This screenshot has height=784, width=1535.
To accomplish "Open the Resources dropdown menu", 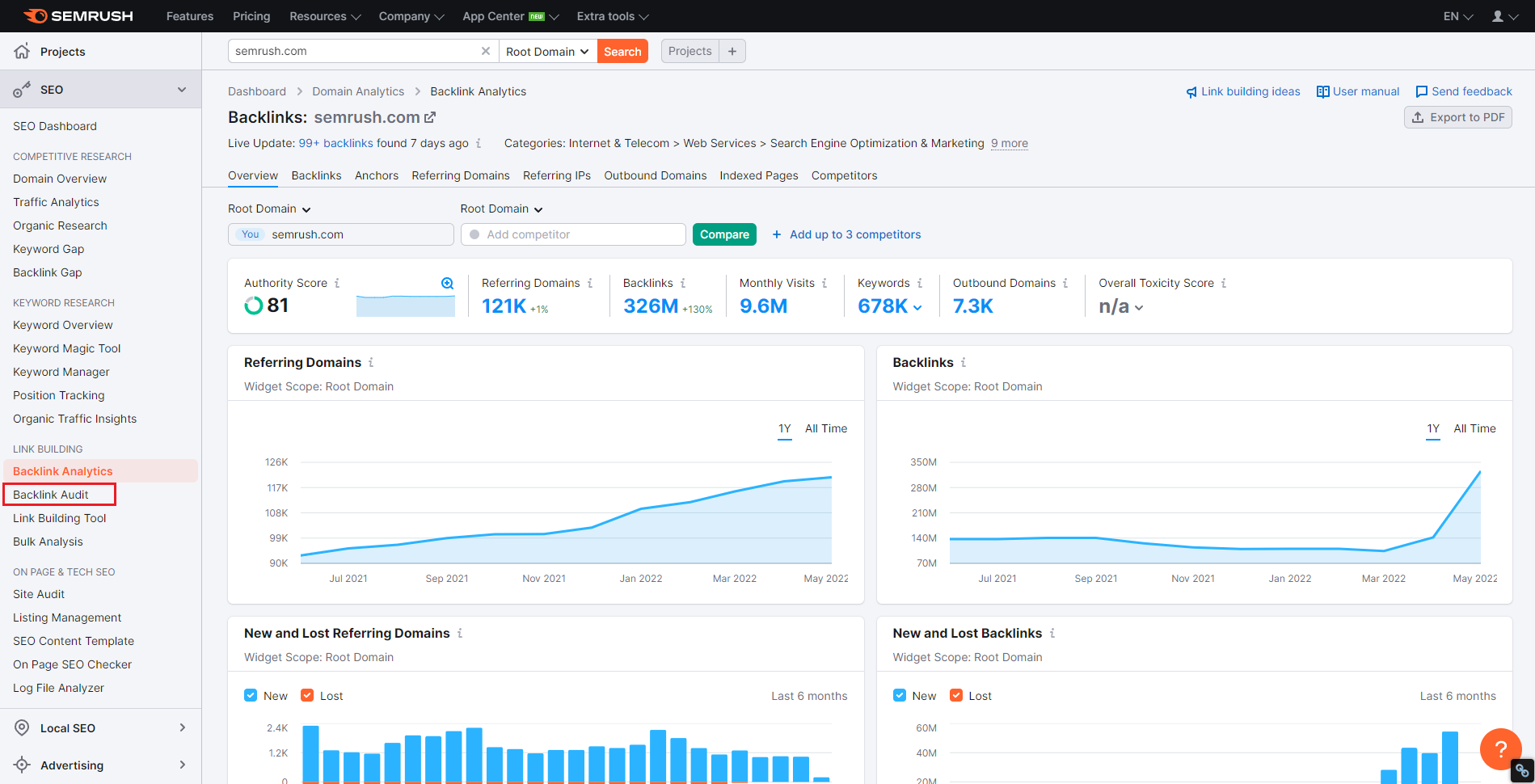I will (325, 16).
